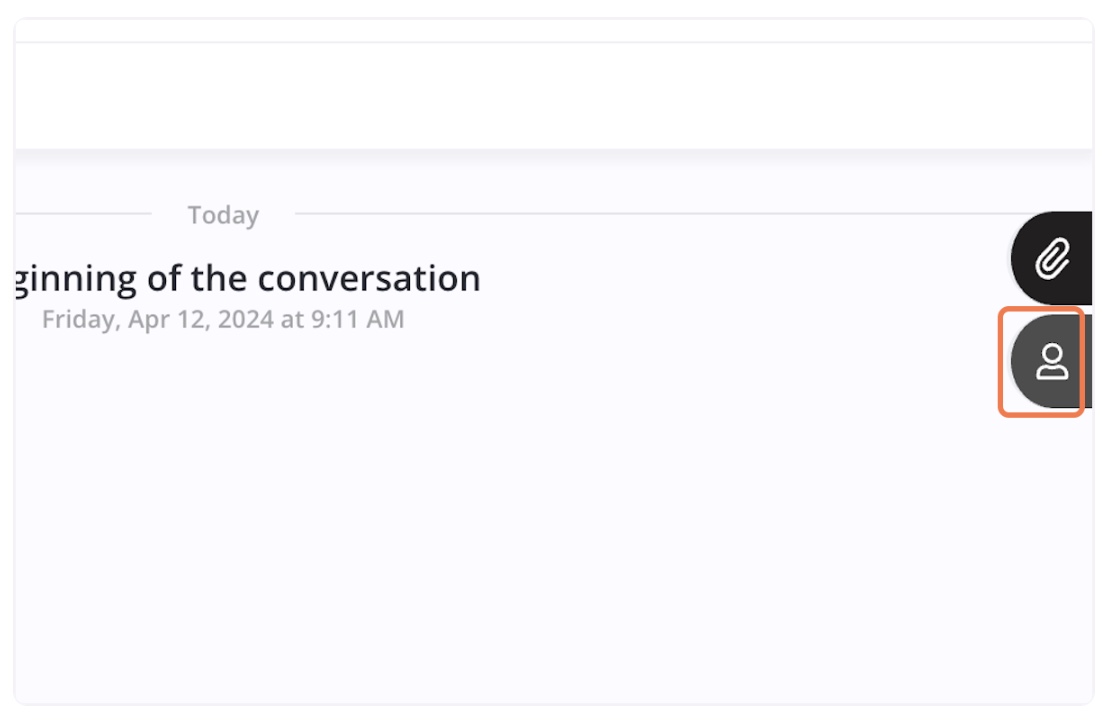
Task: Click the word "conversation" in the heading
Action: pyautogui.click(x=369, y=278)
